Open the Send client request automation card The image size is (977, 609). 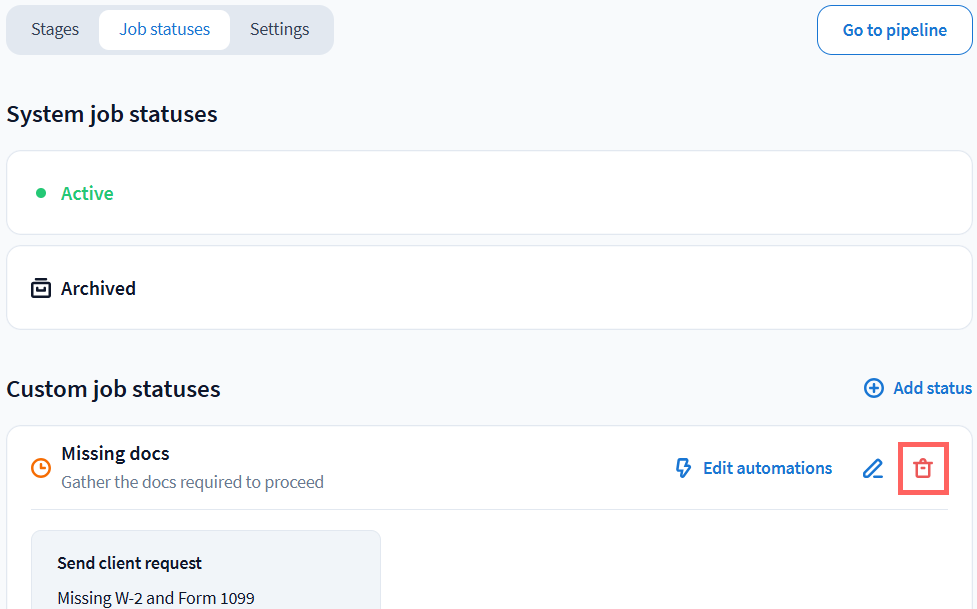coord(206,570)
